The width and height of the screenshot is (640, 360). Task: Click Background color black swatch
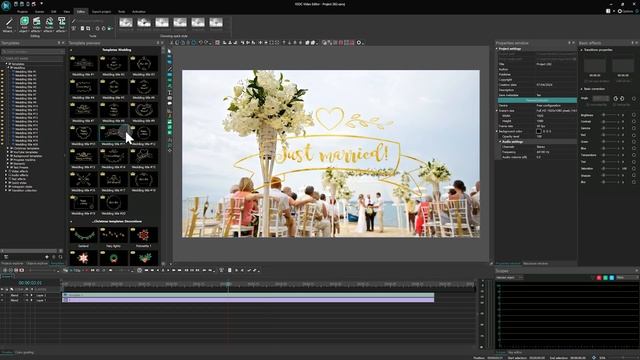point(539,131)
